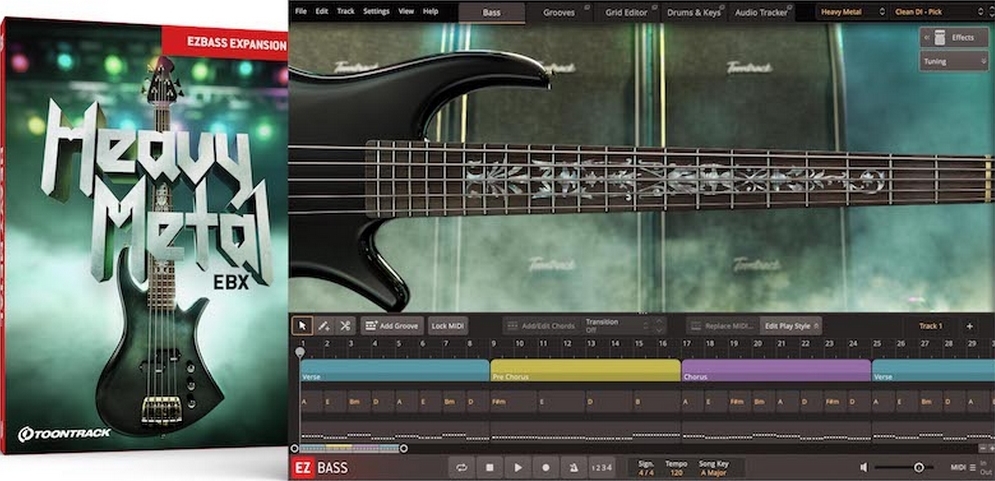The width and height of the screenshot is (995, 481).
Task: Select the Pre Chorus song block
Action: point(585,371)
